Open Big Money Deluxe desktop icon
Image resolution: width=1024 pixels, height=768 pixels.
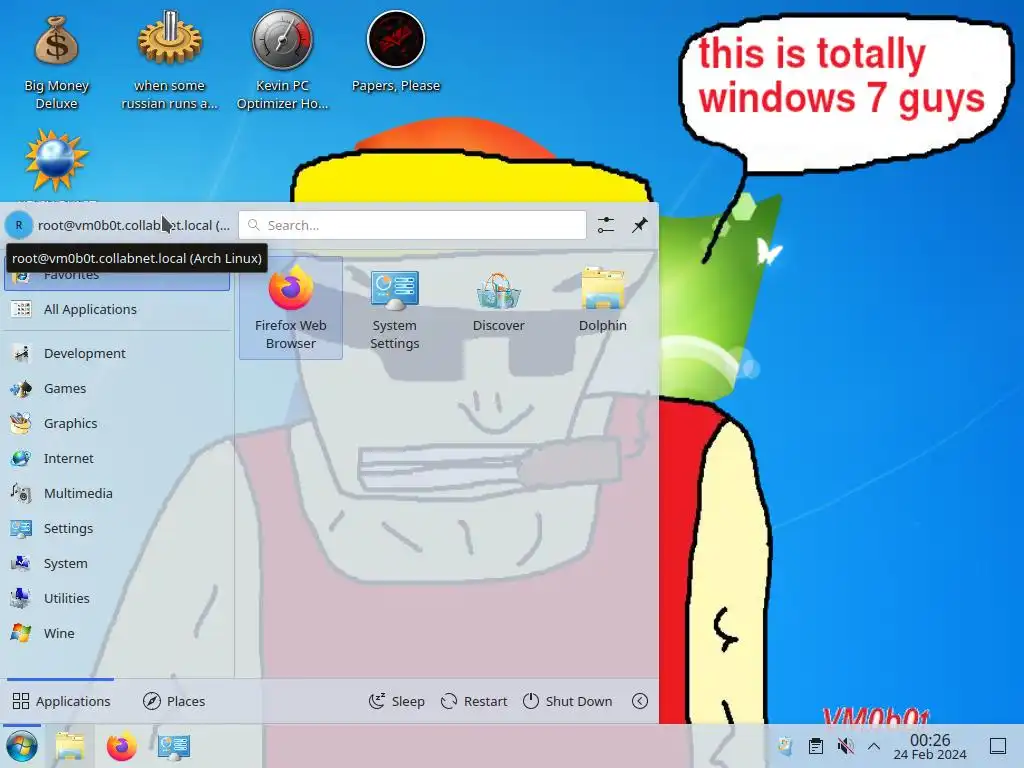(x=56, y=62)
